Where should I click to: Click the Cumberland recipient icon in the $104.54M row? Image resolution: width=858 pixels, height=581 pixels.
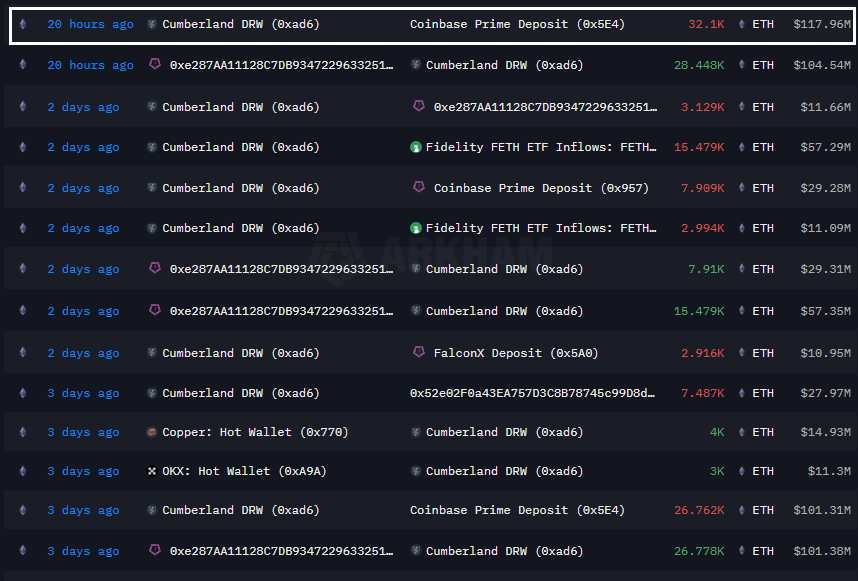click(416, 65)
